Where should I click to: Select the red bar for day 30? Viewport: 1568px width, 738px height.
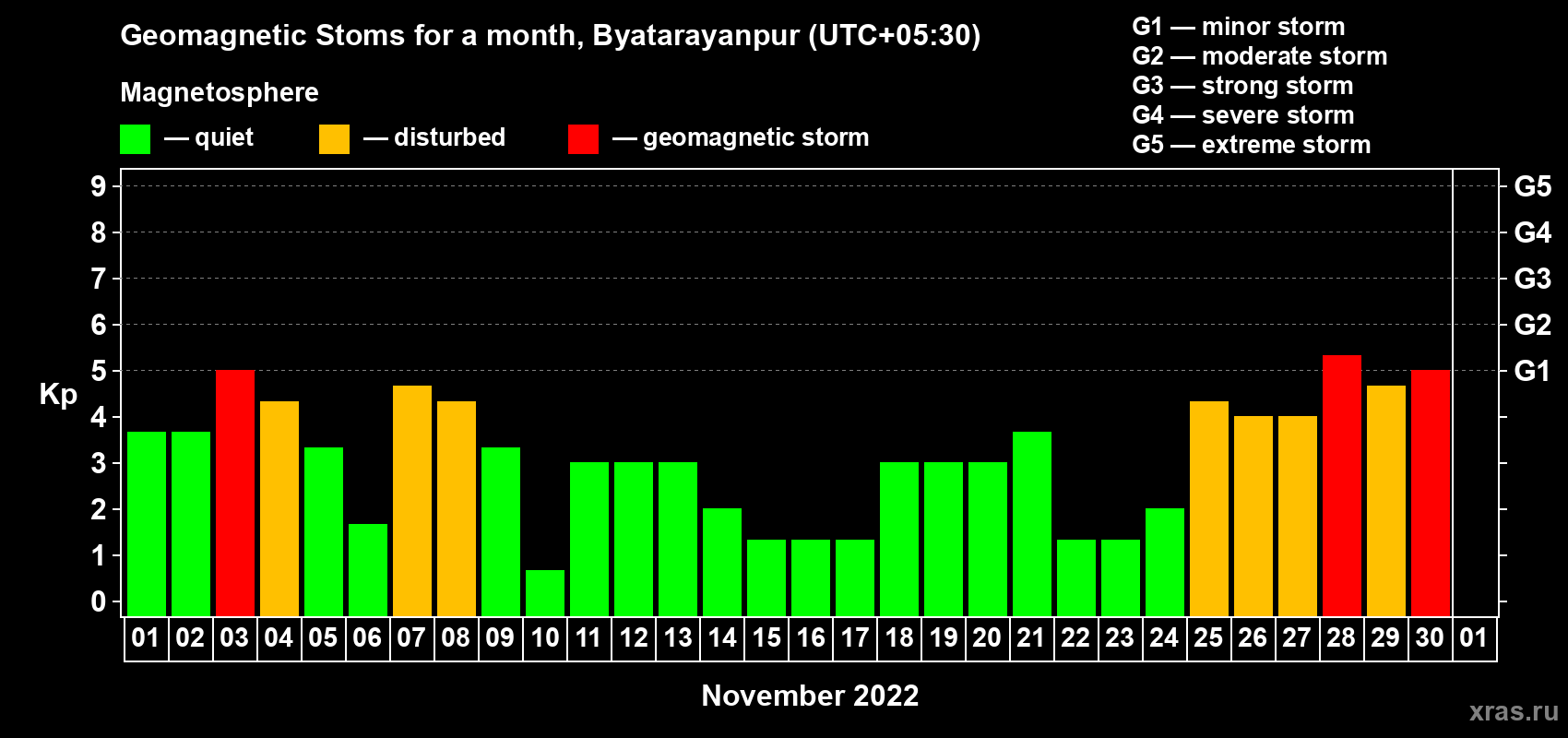click(1431, 494)
